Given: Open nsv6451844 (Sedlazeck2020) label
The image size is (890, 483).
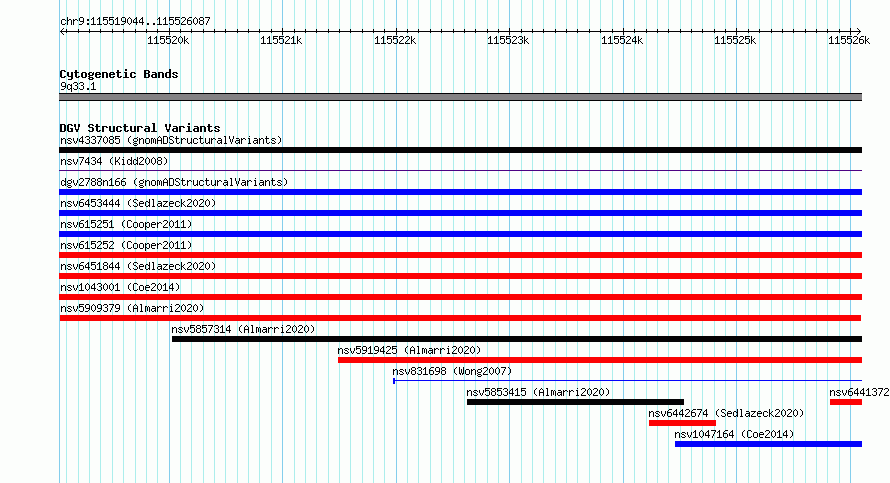Looking at the screenshot, I should (138, 266).
